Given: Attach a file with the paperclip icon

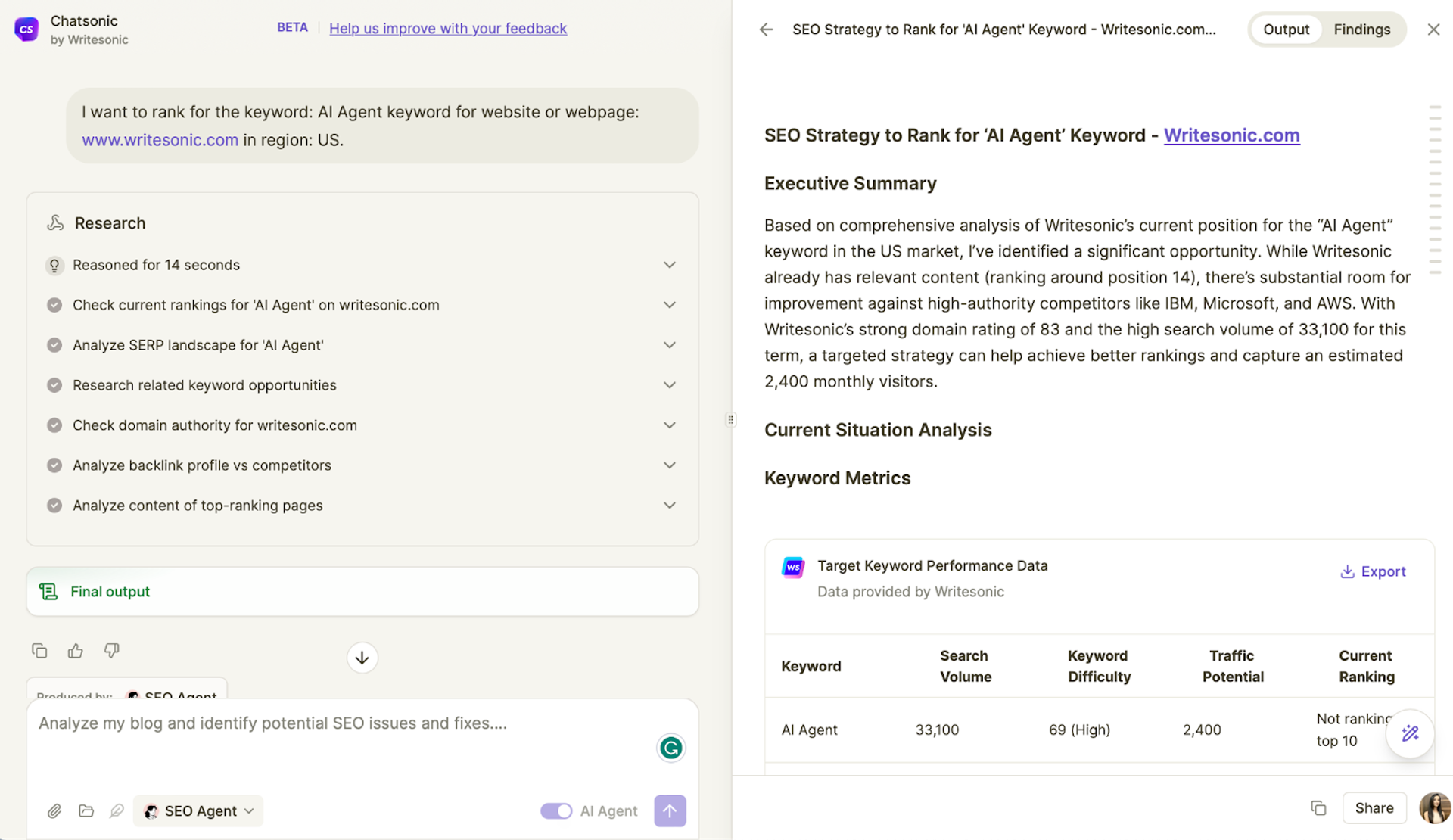Looking at the screenshot, I should 54,811.
